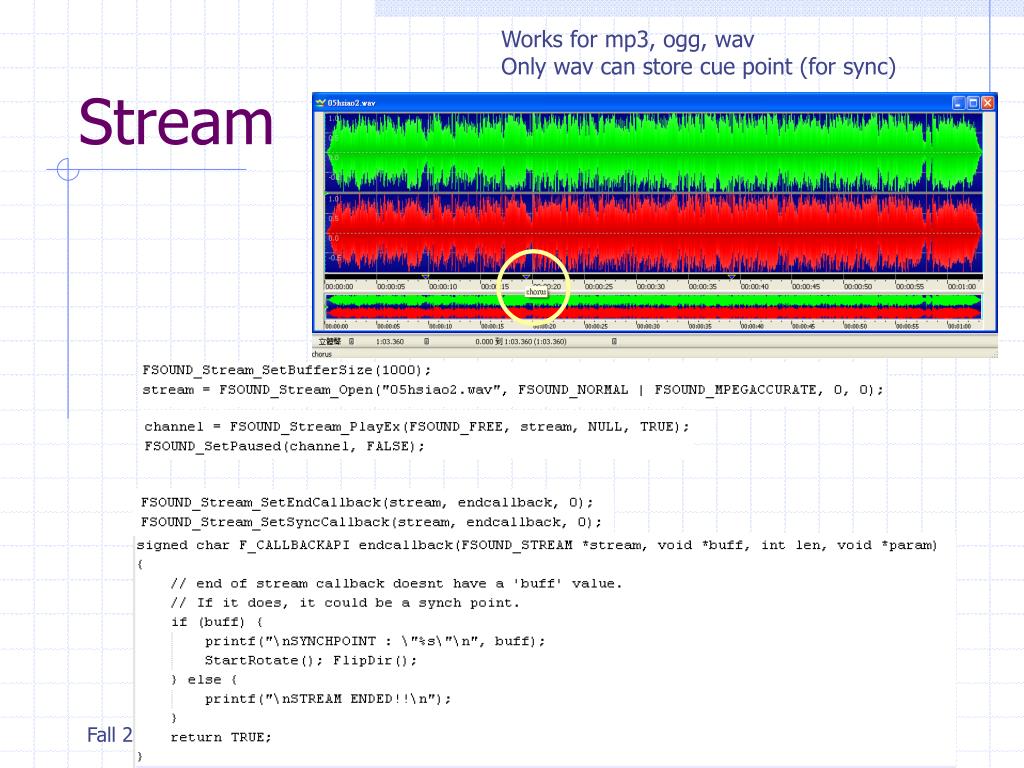Click the status bar icon right of 1:03.360 length
1024x768 pixels.
(x=426, y=342)
